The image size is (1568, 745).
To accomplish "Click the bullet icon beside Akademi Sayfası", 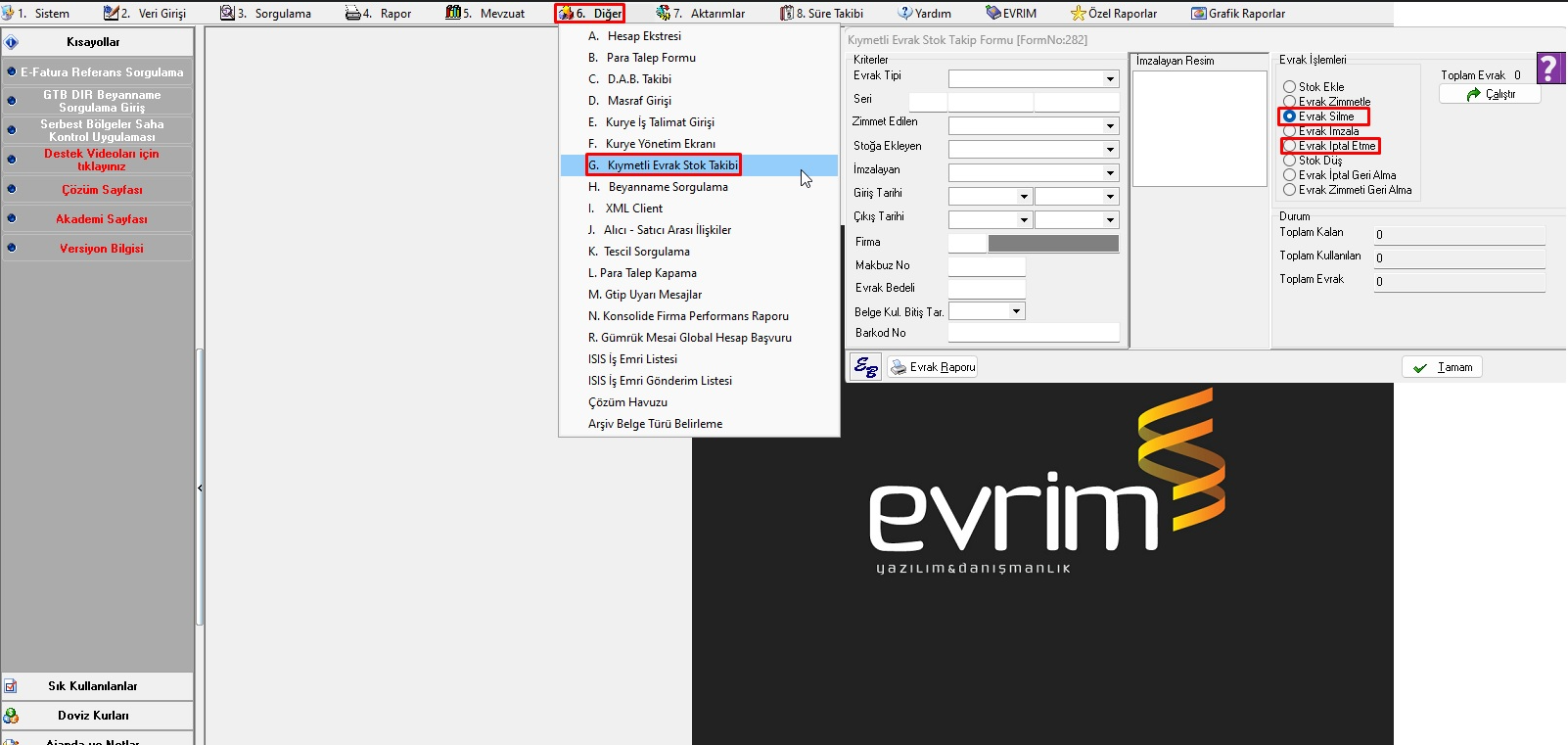I will click(12, 218).
